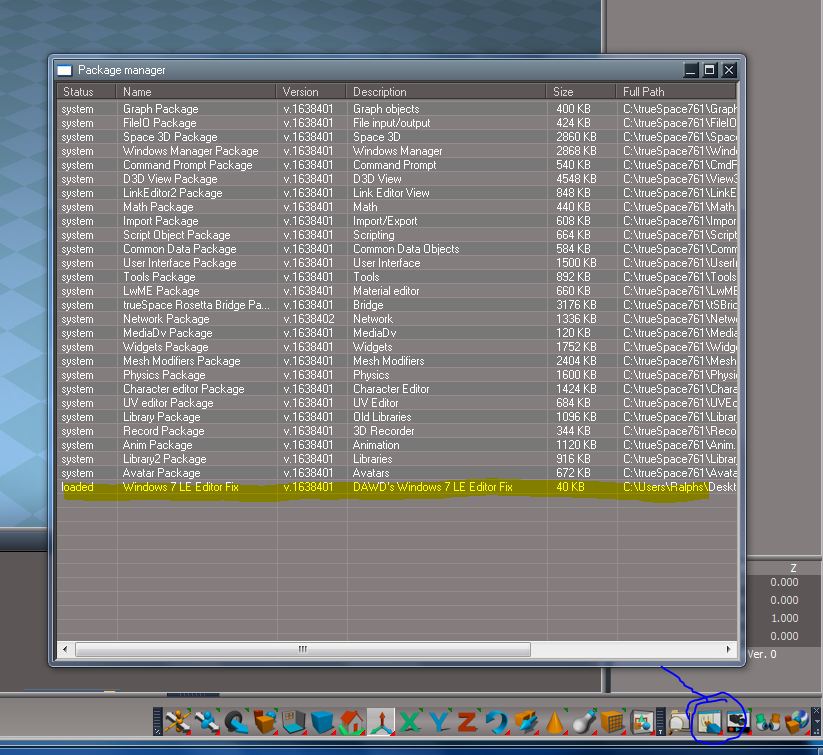
Task: Click the loaded status cell
Action: coord(77,487)
